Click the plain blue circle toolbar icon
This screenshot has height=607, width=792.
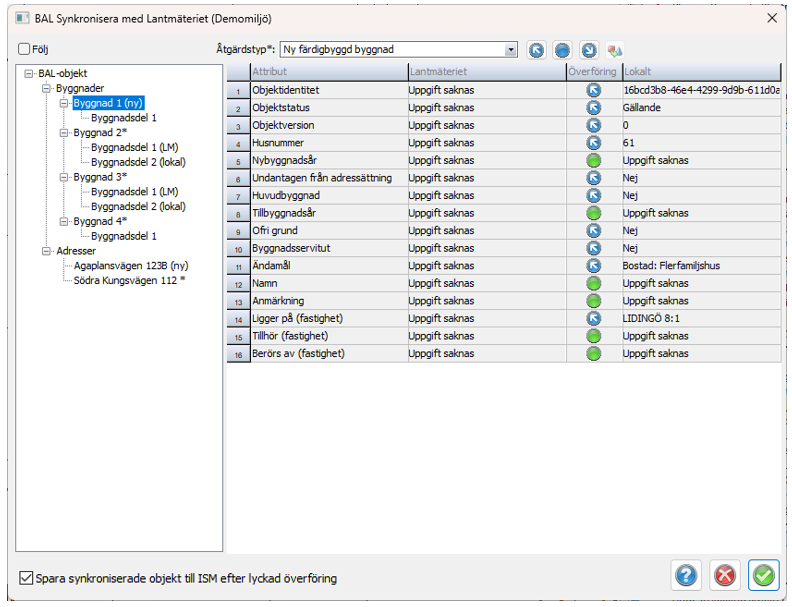click(563, 49)
